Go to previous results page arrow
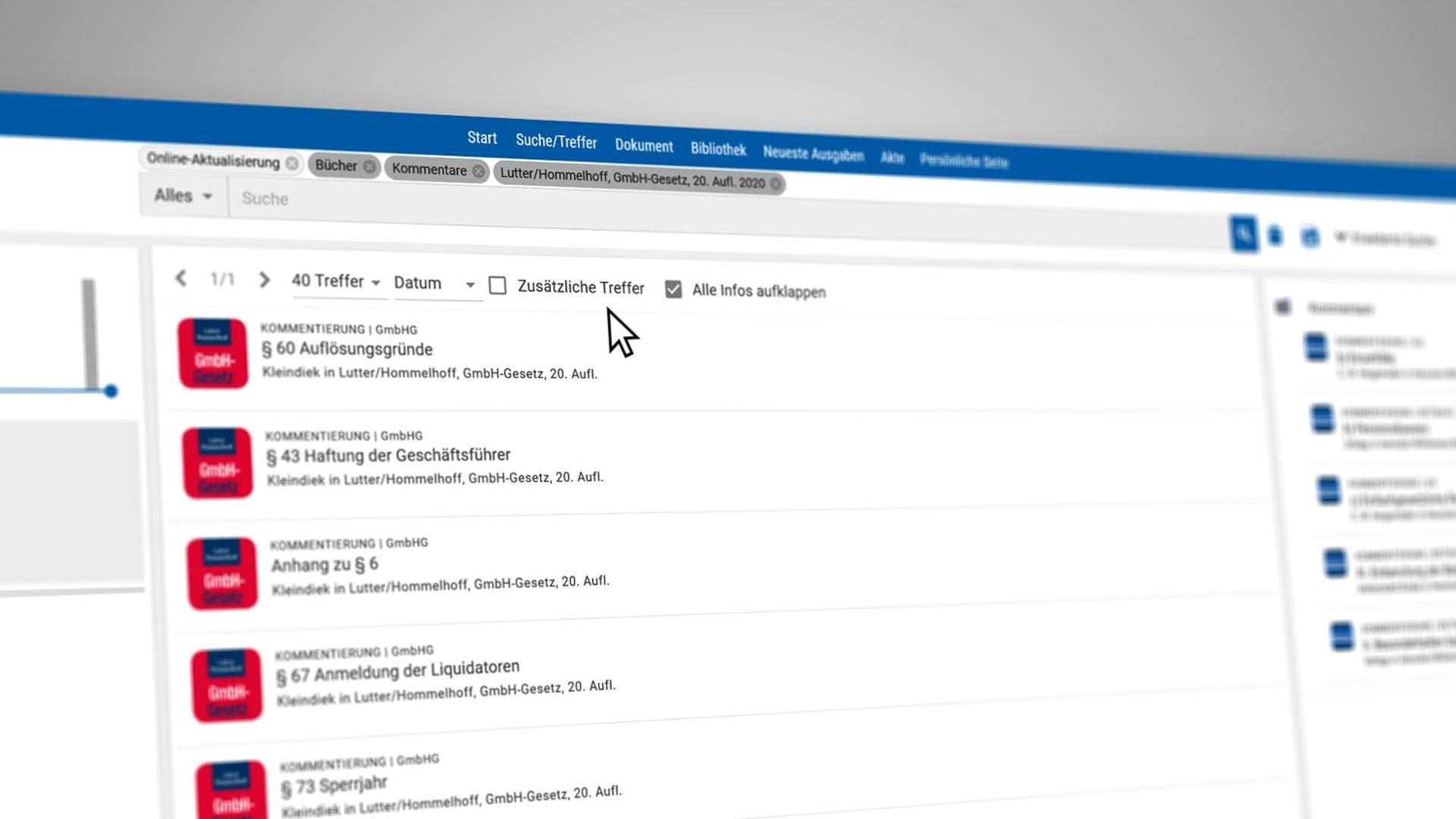The width and height of the screenshot is (1456, 819). [x=180, y=278]
